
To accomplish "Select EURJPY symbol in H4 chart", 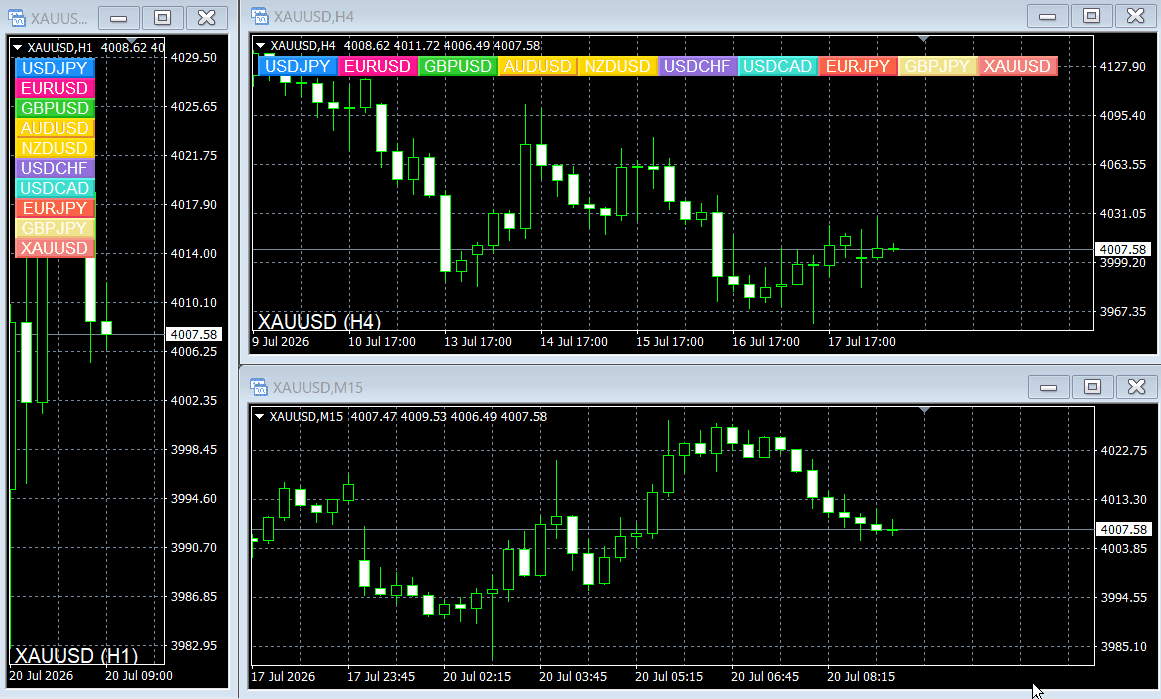I will coord(857,66).
